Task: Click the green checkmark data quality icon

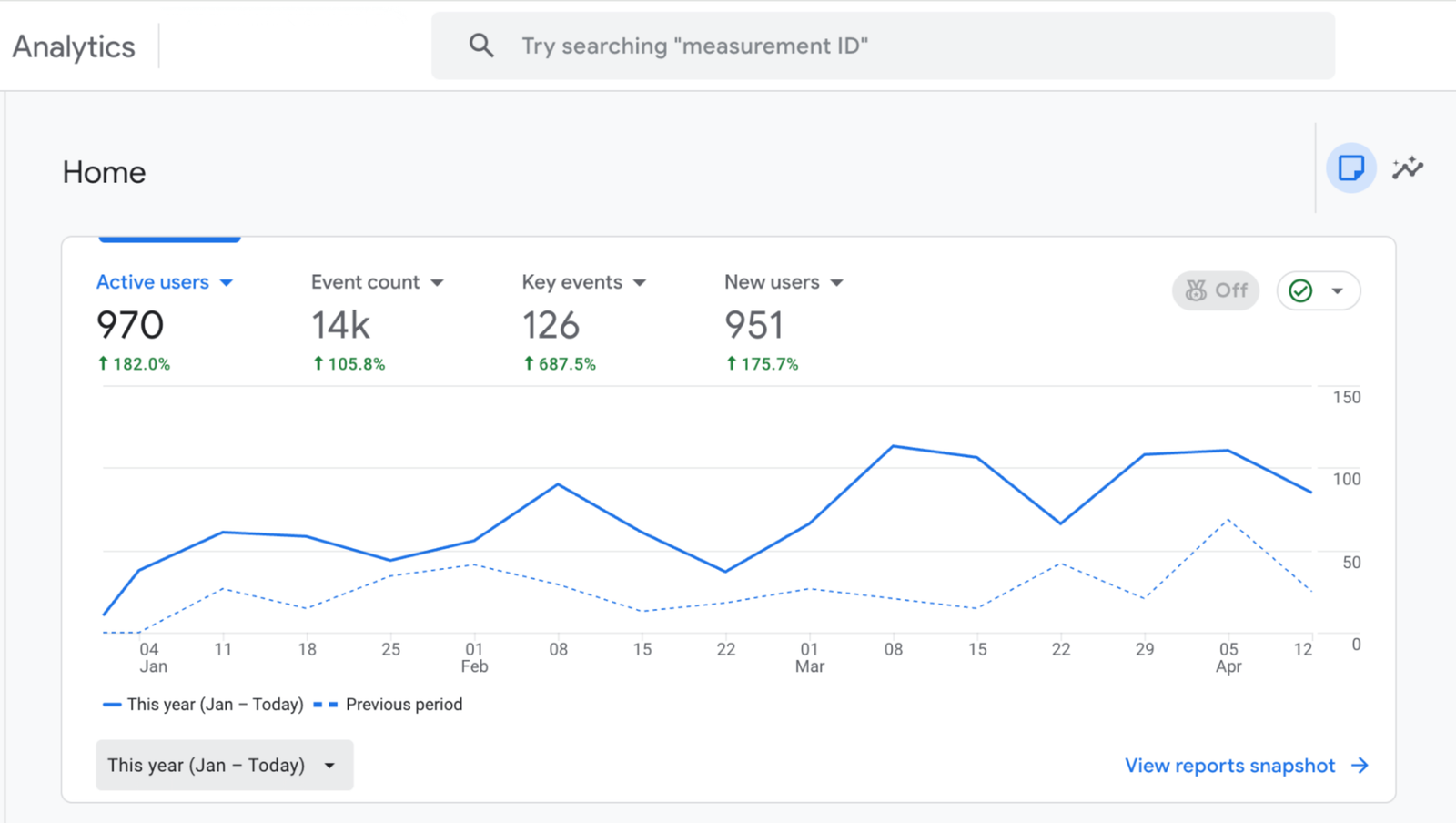Action: pyautogui.click(x=1301, y=290)
